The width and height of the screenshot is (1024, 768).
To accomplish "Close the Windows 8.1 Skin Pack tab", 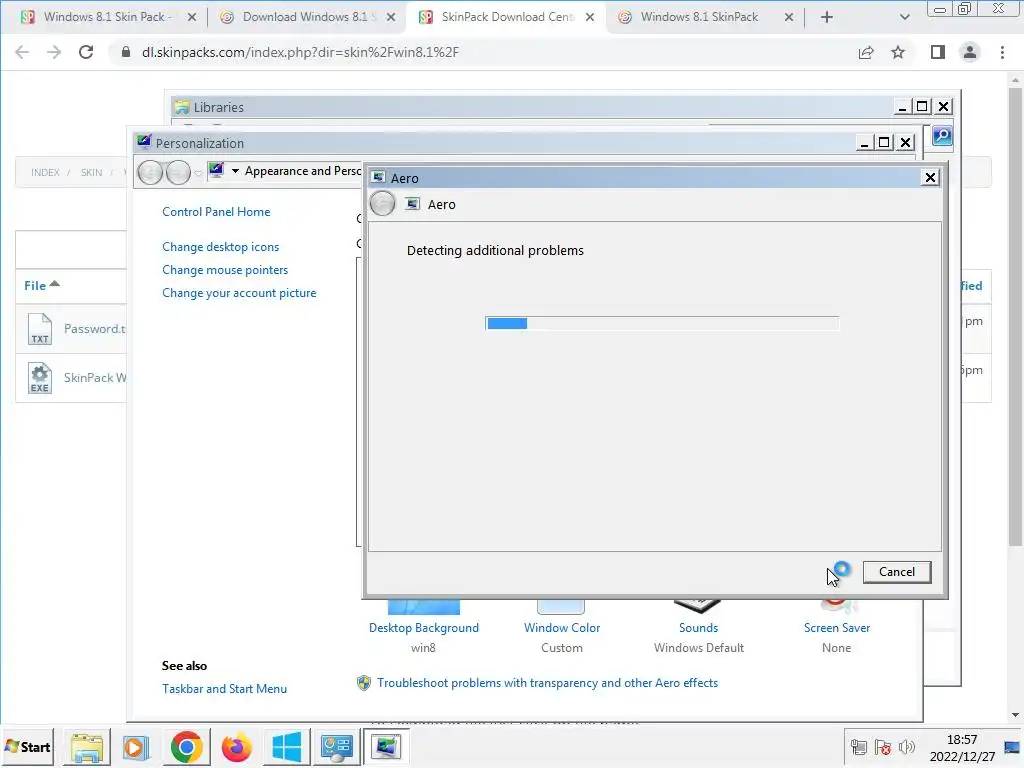I will (x=192, y=18).
